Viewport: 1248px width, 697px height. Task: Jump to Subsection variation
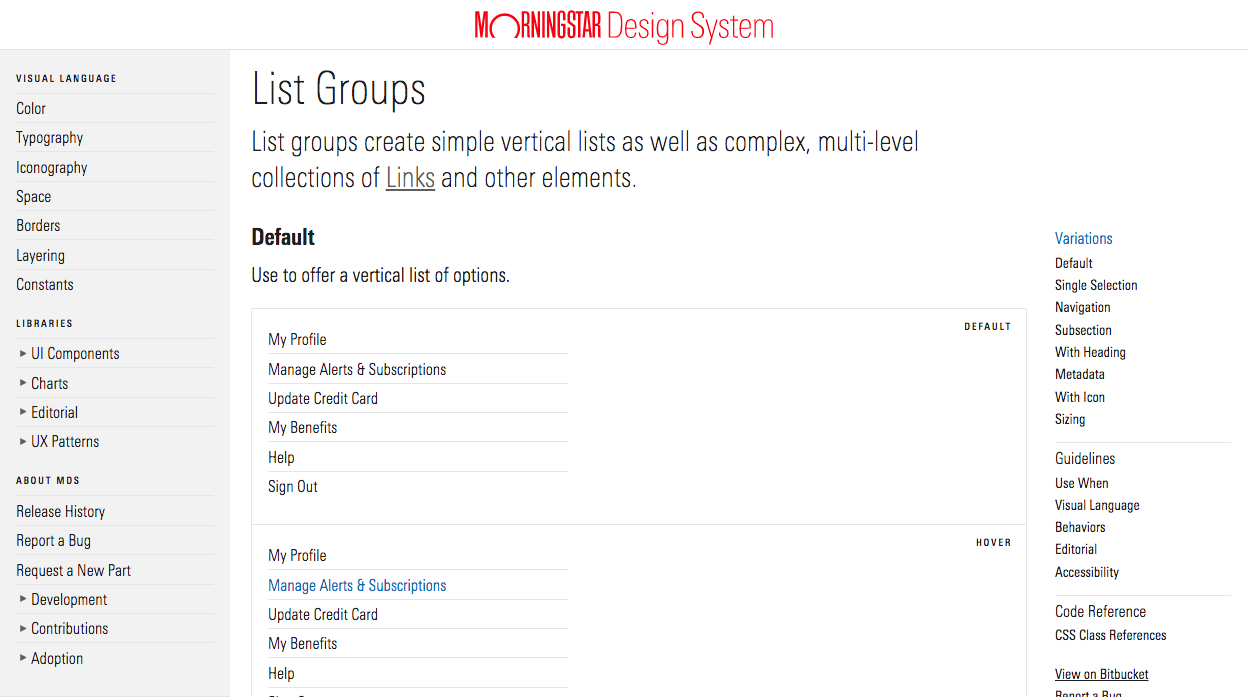pos(1083,330)
